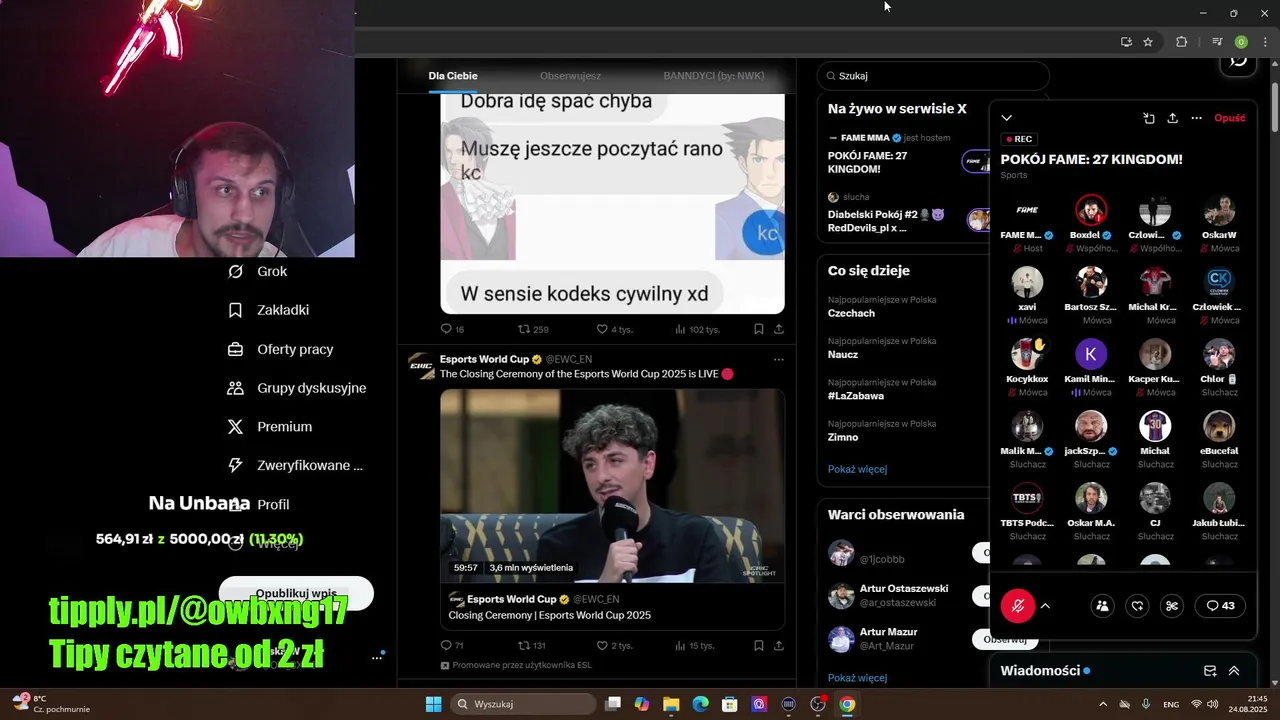Repost the kodeks cywilny post
Screen dimensions: 1280x720
533,329
